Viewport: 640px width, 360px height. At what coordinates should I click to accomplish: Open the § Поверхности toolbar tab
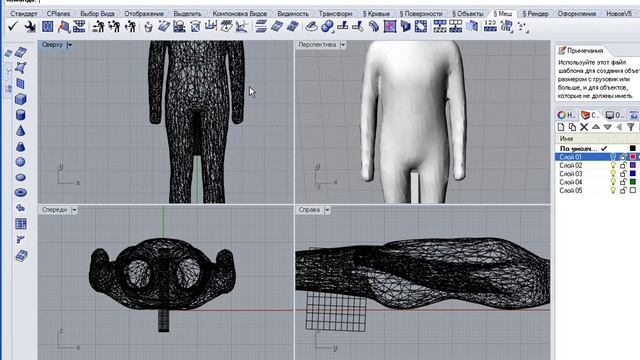pos(421,13)
